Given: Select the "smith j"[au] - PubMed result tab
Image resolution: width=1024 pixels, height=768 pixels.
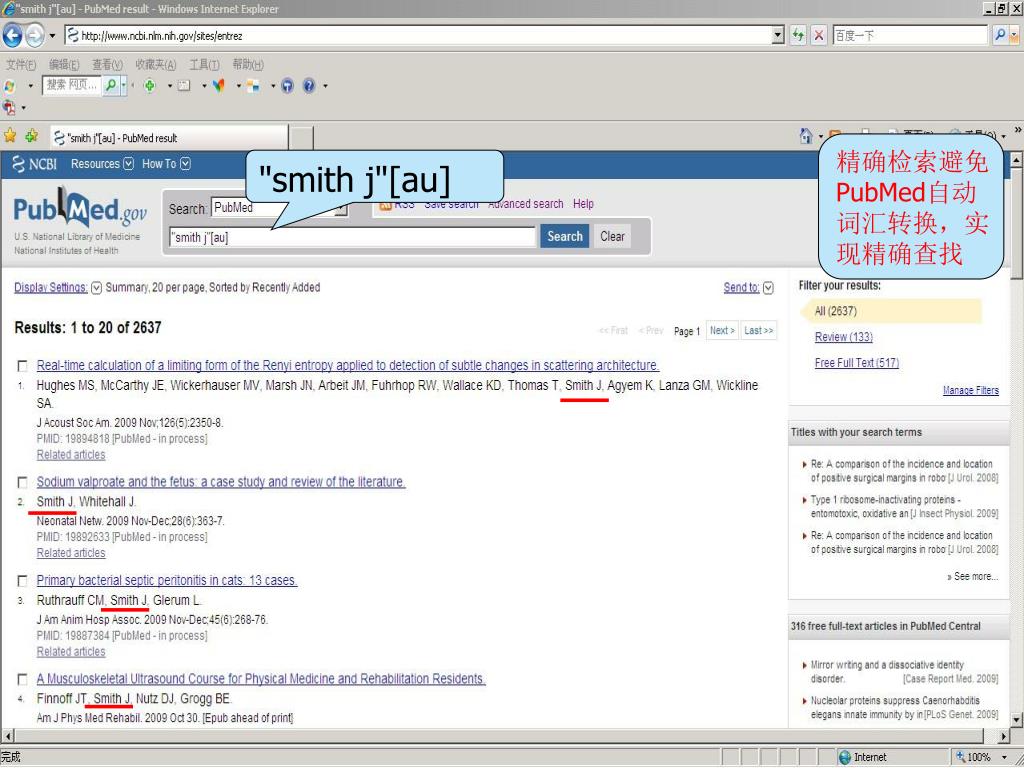Looking at the screenshot, I should (169, 138).
